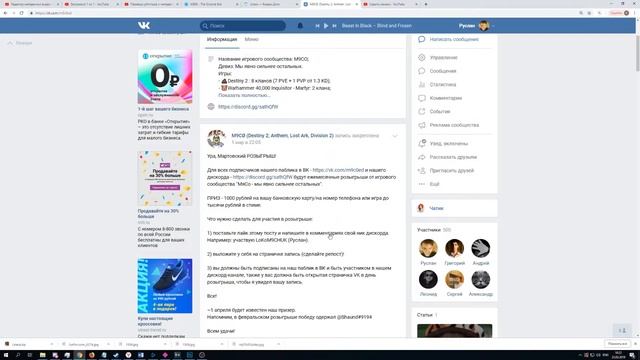640x360 pixels.
Task: Open the Продавайте на 30% больше ad
Action: coord(165,178)
